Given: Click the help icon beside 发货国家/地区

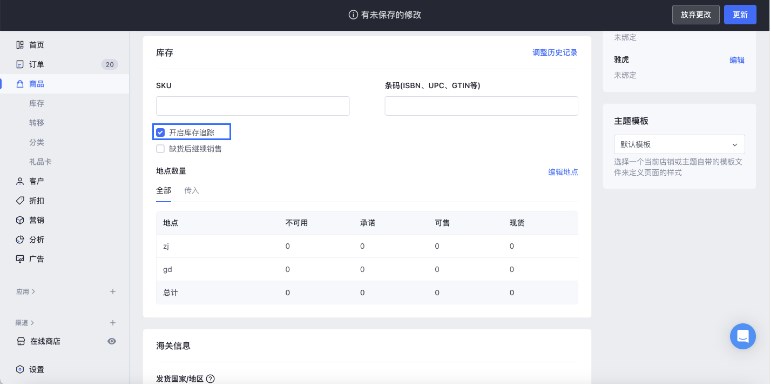Looking at the screenshot, I should tap(210, 379).
